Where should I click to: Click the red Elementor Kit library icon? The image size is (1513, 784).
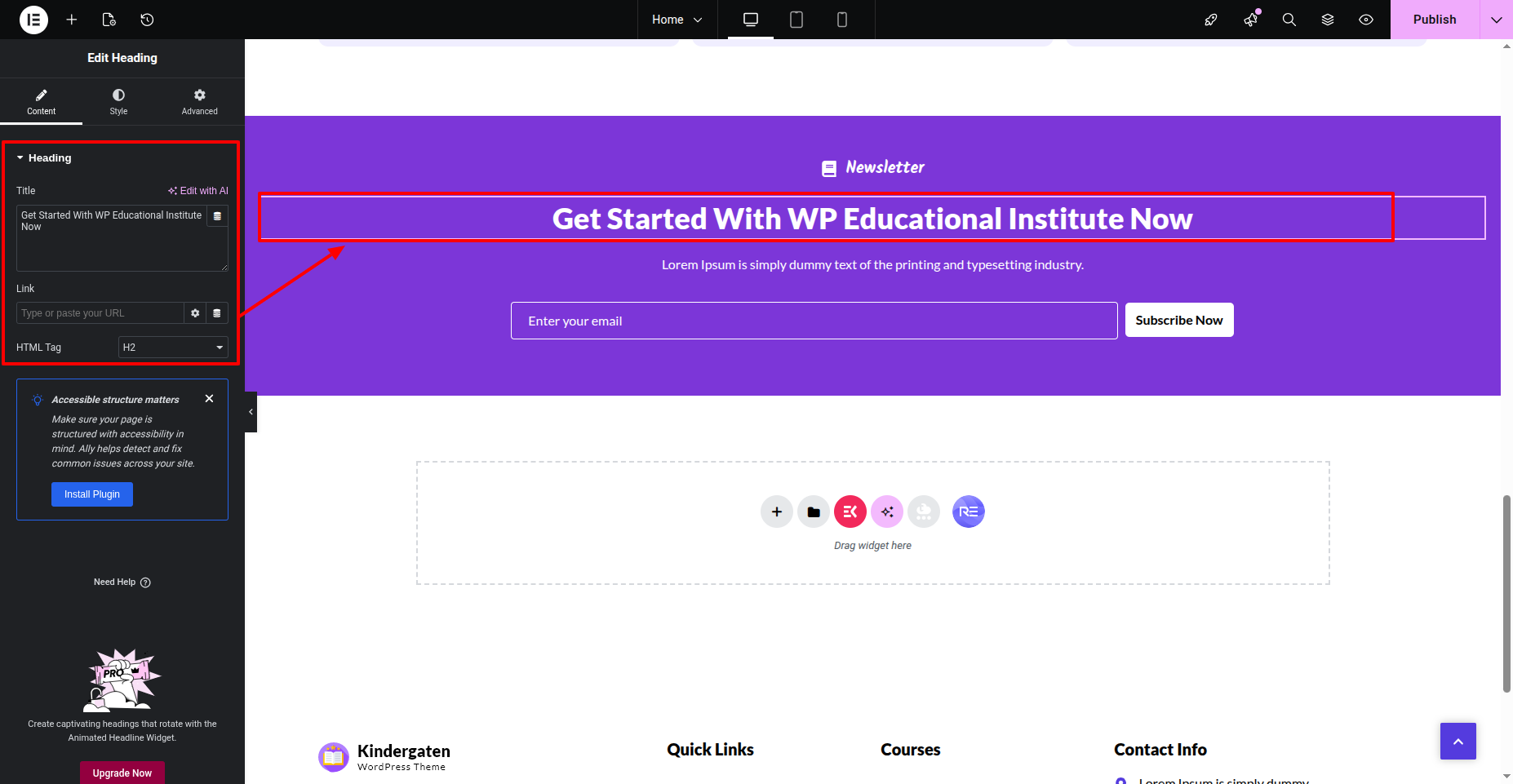tap(850, 512)
